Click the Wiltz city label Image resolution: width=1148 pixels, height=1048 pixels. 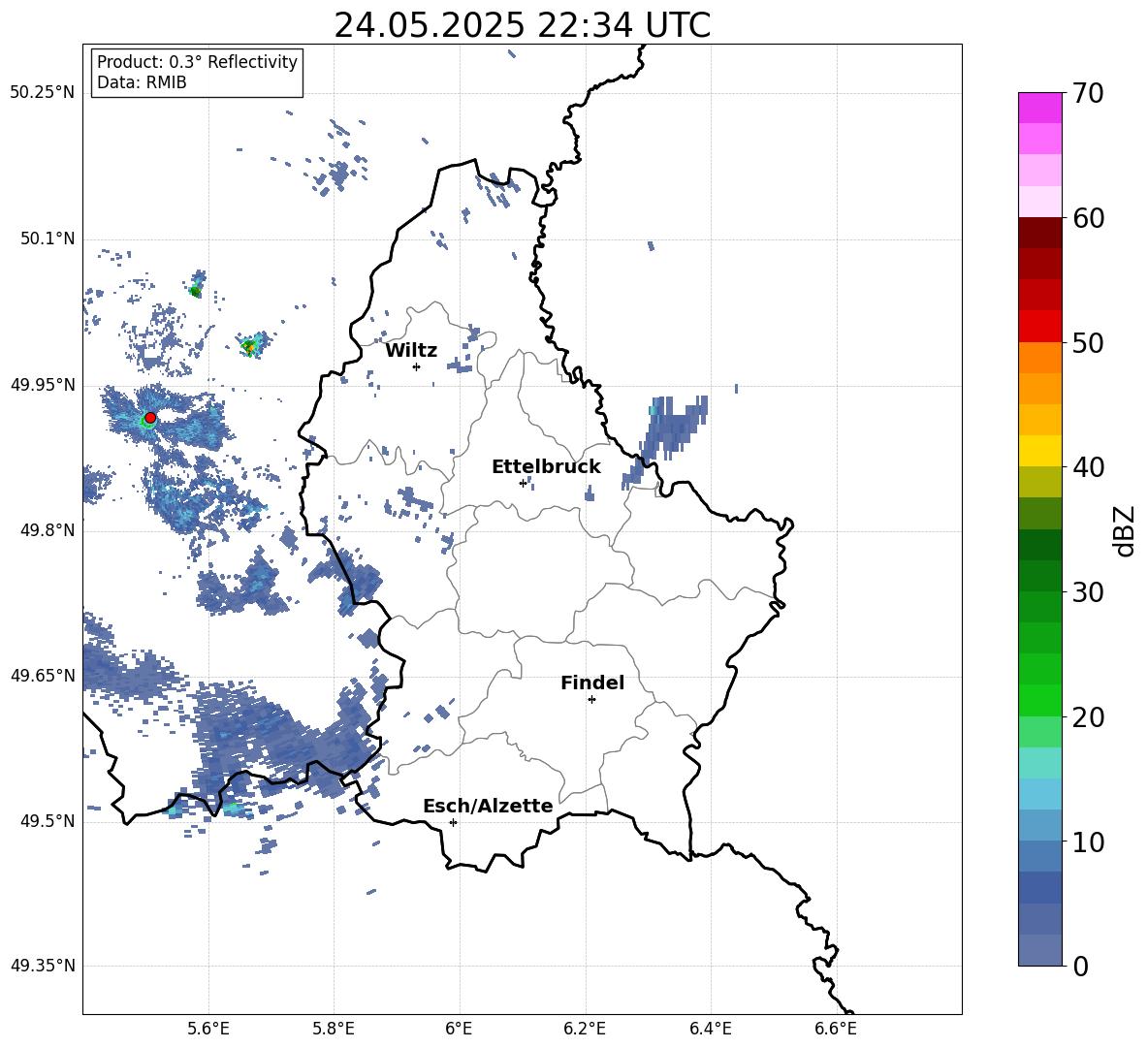pyautogui.click(x=411, y=351)
